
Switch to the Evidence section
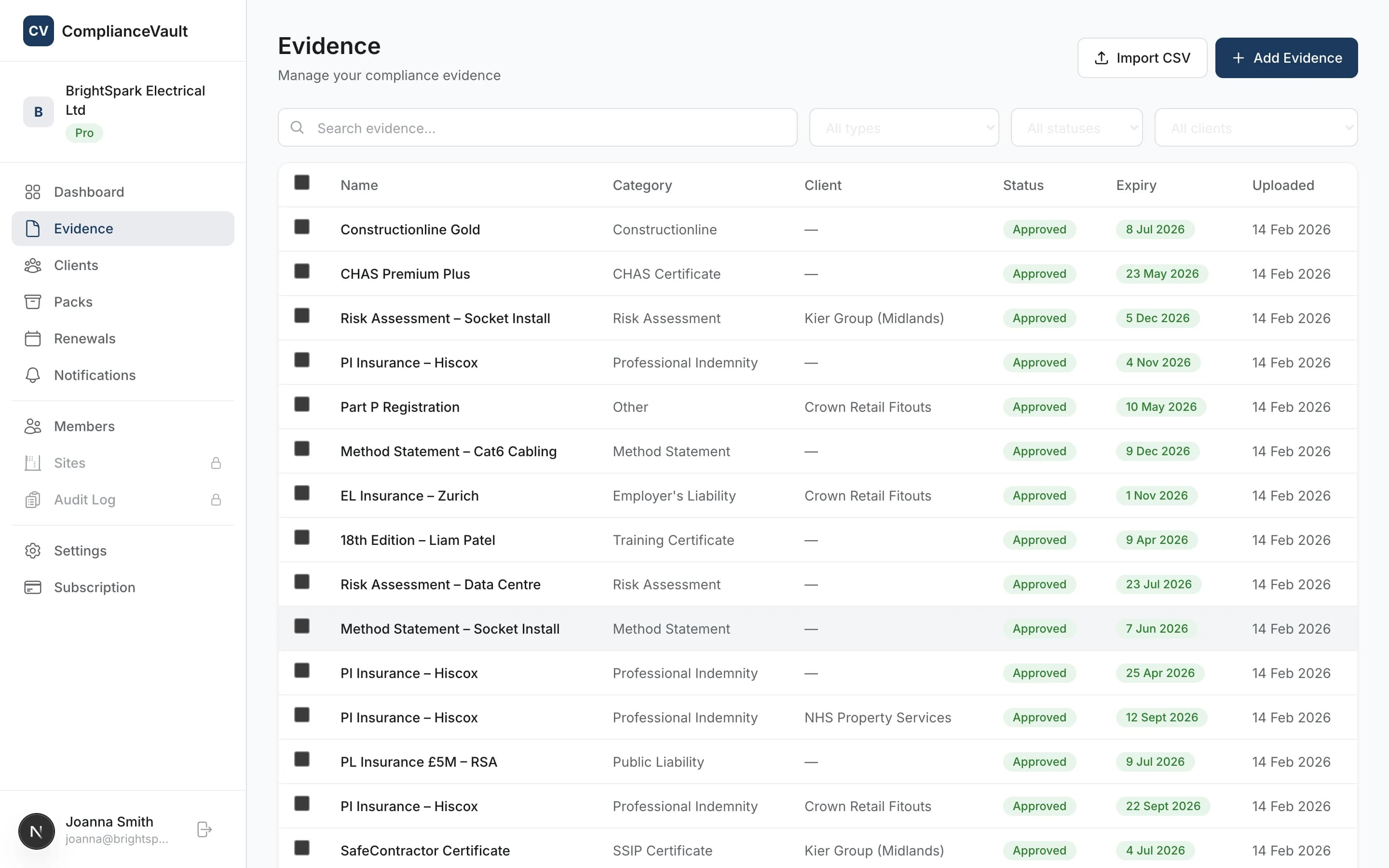pyautogui.click(x=83, y=228)
